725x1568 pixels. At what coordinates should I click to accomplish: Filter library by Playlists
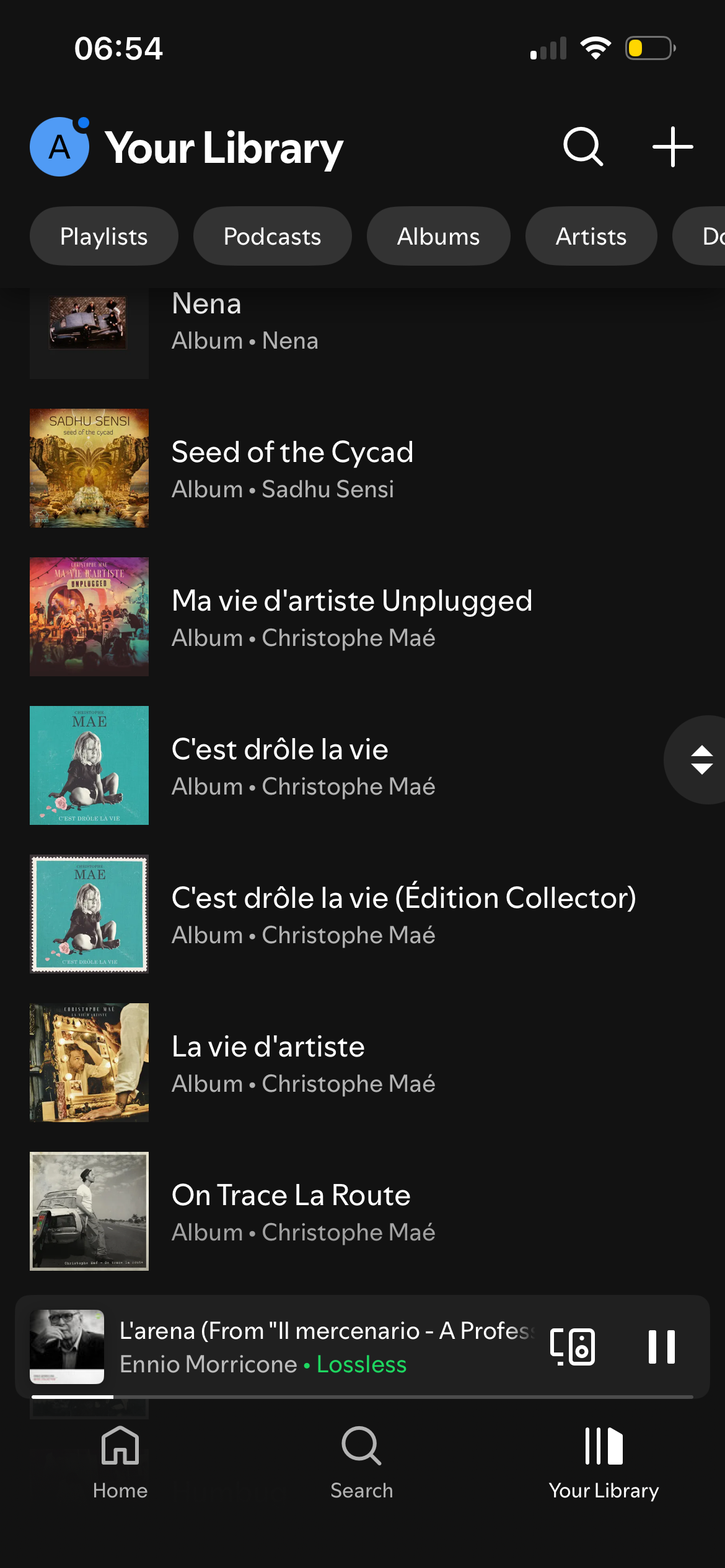(x=104, y=237)
